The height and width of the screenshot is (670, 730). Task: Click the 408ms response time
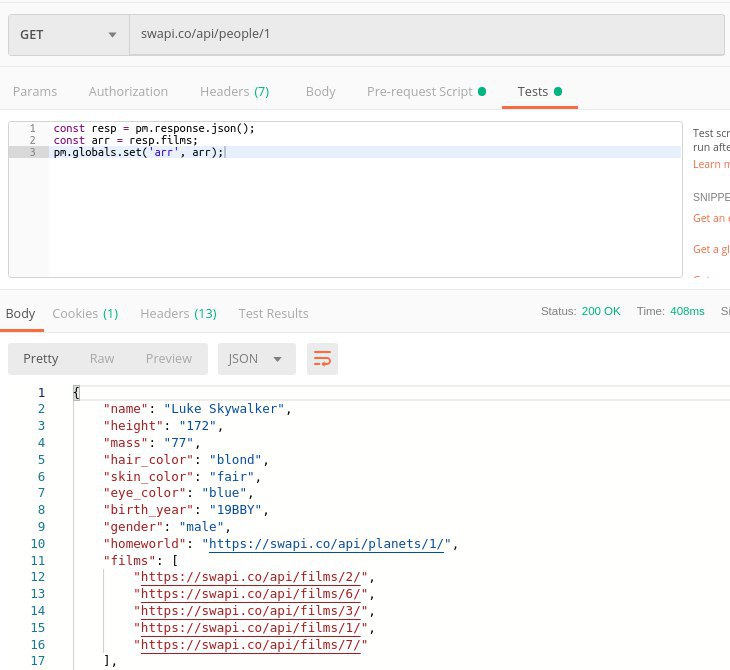tap(687, 311)
